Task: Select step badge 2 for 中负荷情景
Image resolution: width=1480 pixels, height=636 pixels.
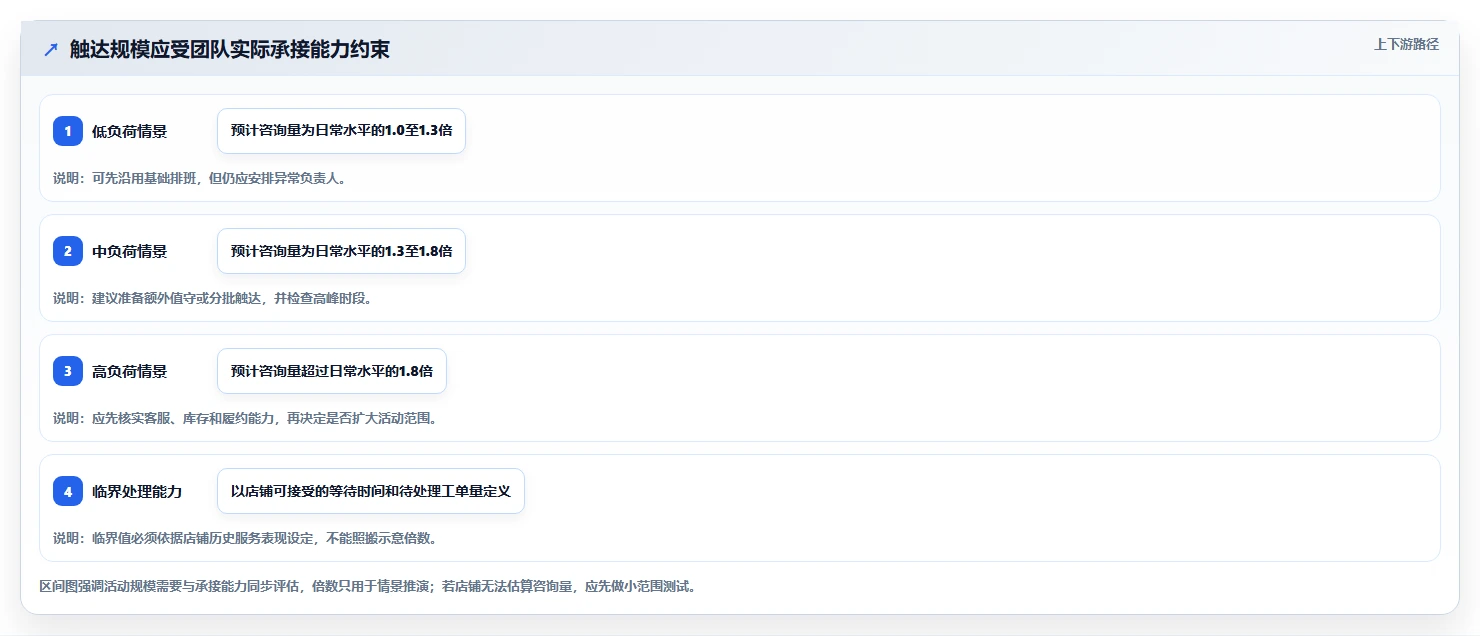Action: pos(68,251)
